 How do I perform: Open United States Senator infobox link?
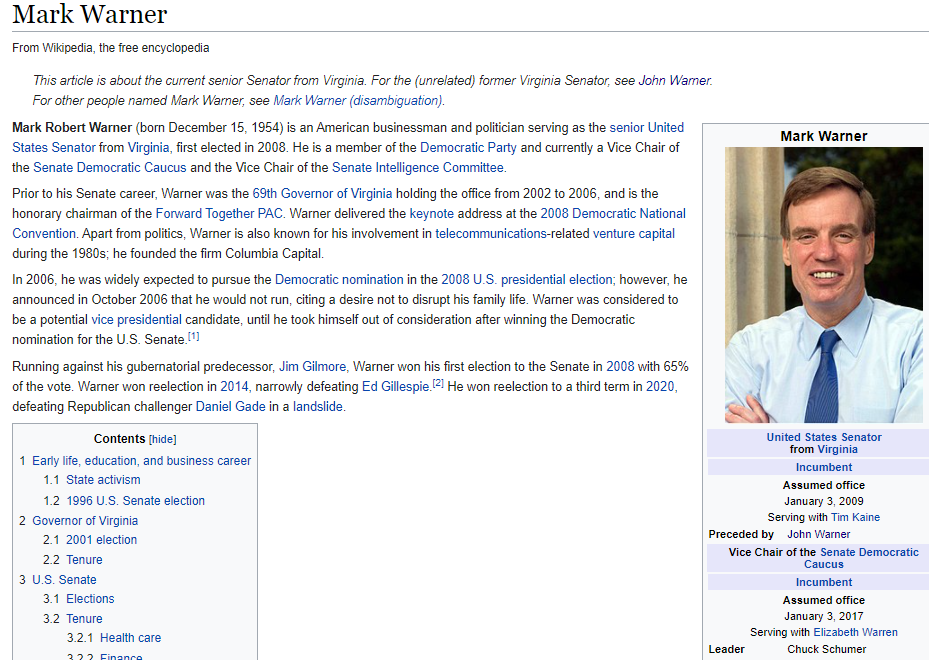click(x=824, y=437)
